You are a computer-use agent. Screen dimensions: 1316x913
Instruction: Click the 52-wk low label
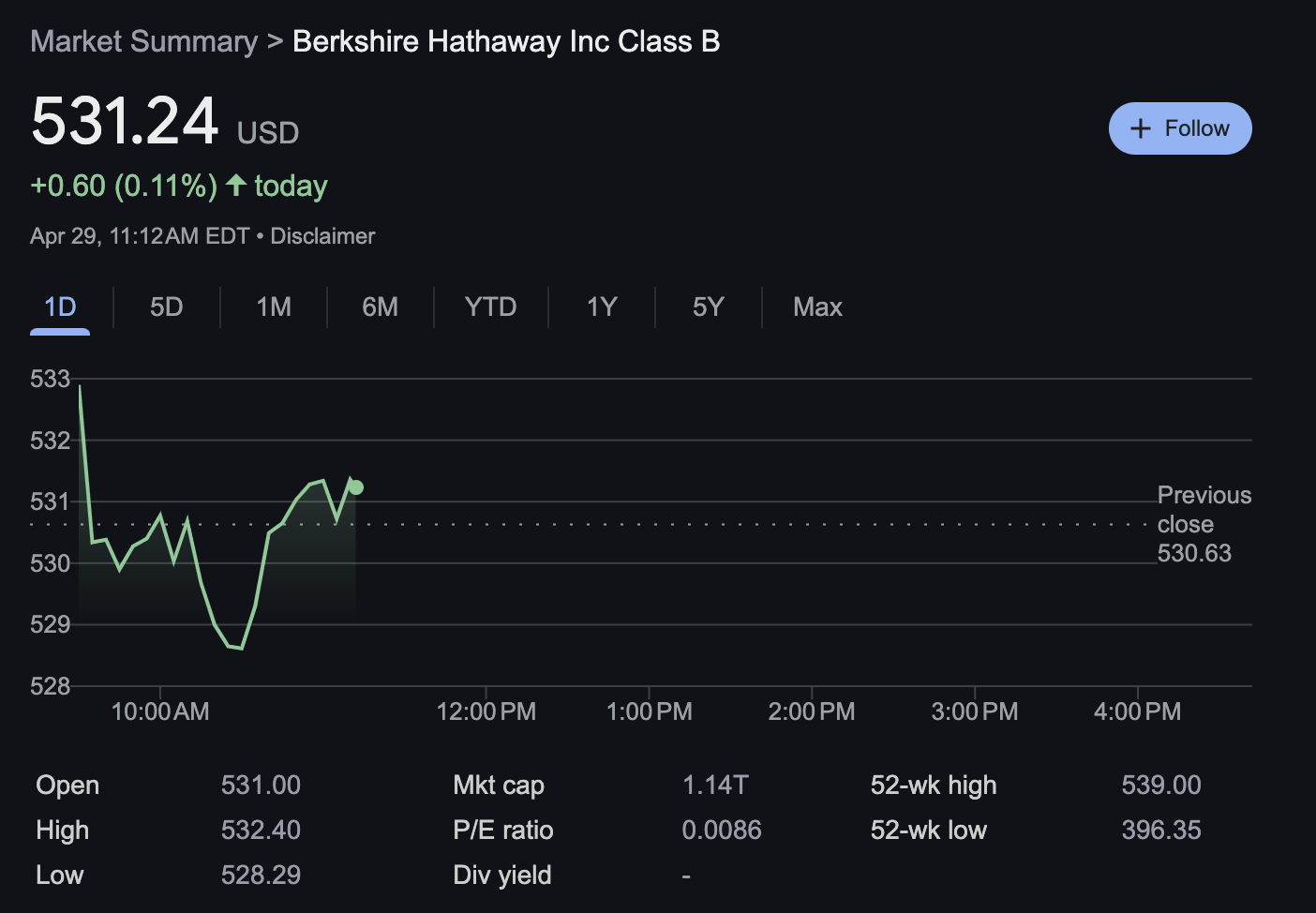(929, 831)
